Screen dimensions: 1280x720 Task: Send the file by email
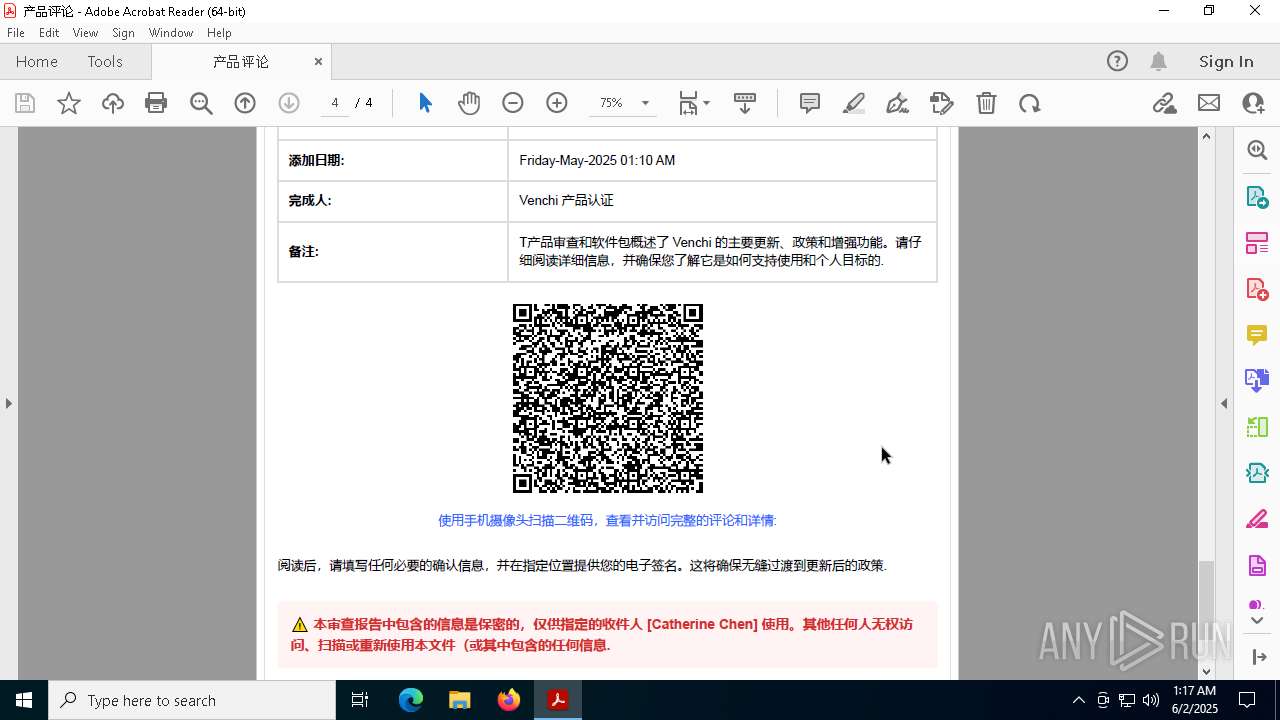(x=1209, y=103)
